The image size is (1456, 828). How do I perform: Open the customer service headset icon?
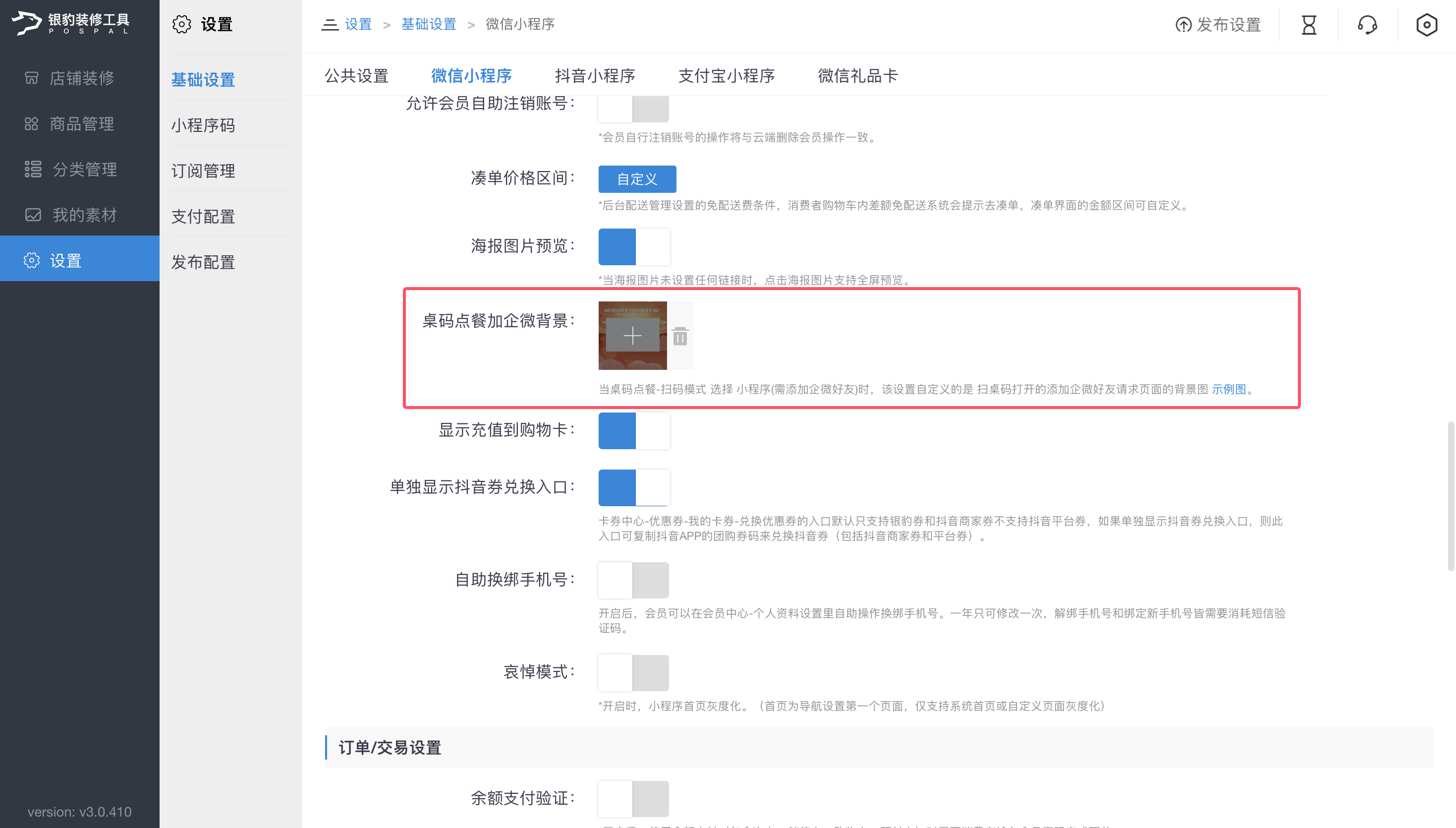(1367, 25)
